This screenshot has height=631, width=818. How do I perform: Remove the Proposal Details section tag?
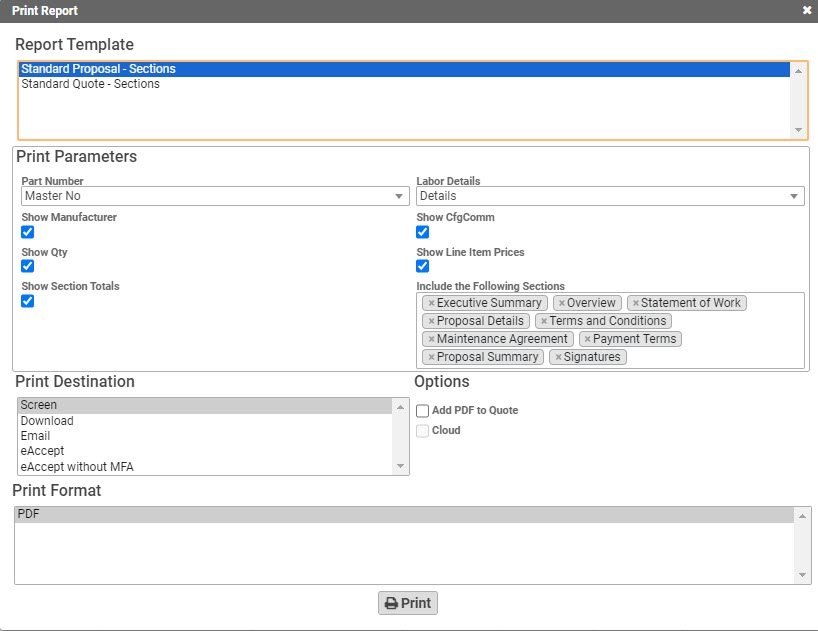(x=431, y=321)
